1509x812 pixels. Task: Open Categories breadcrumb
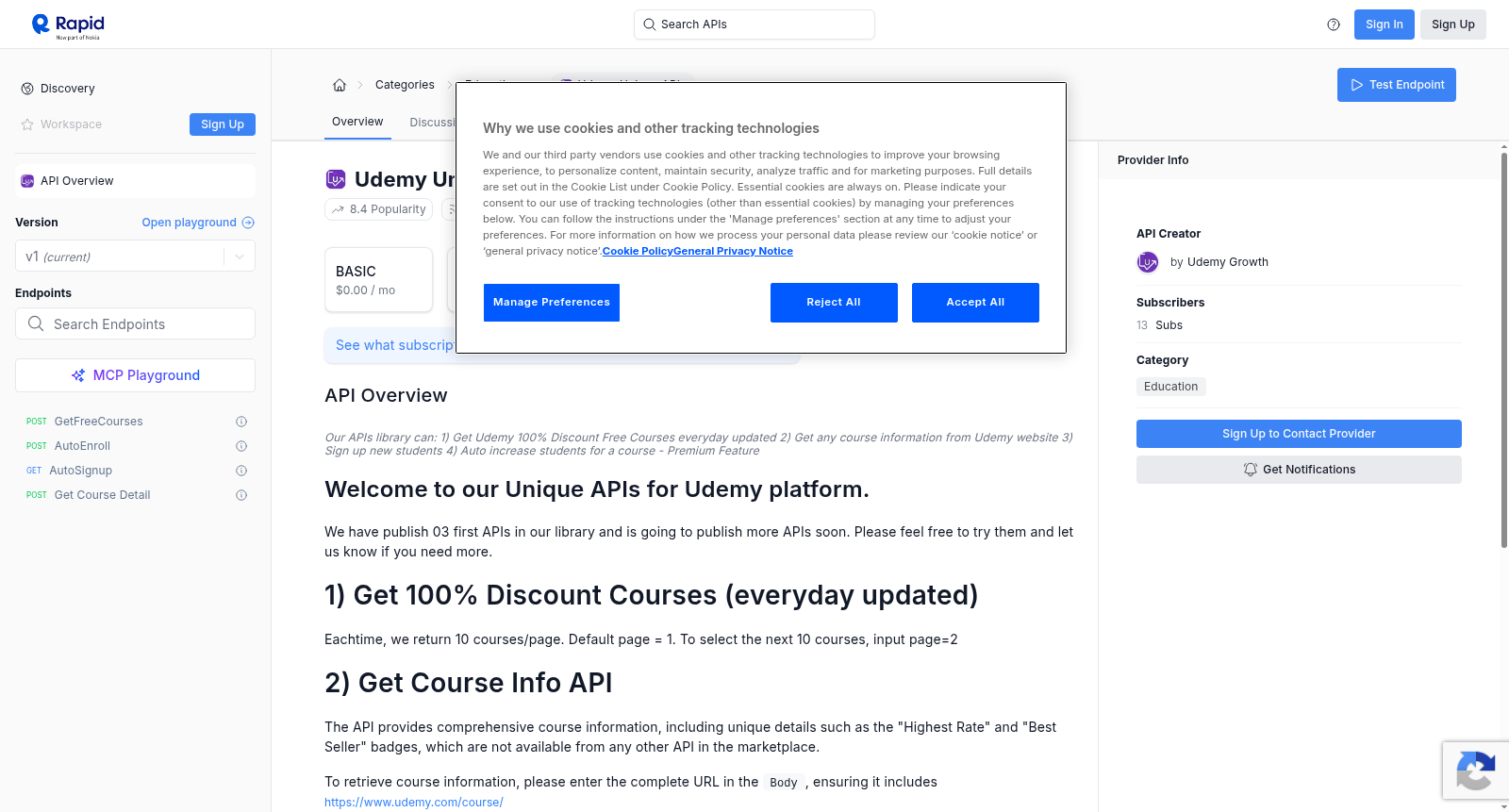click(405, 85)
